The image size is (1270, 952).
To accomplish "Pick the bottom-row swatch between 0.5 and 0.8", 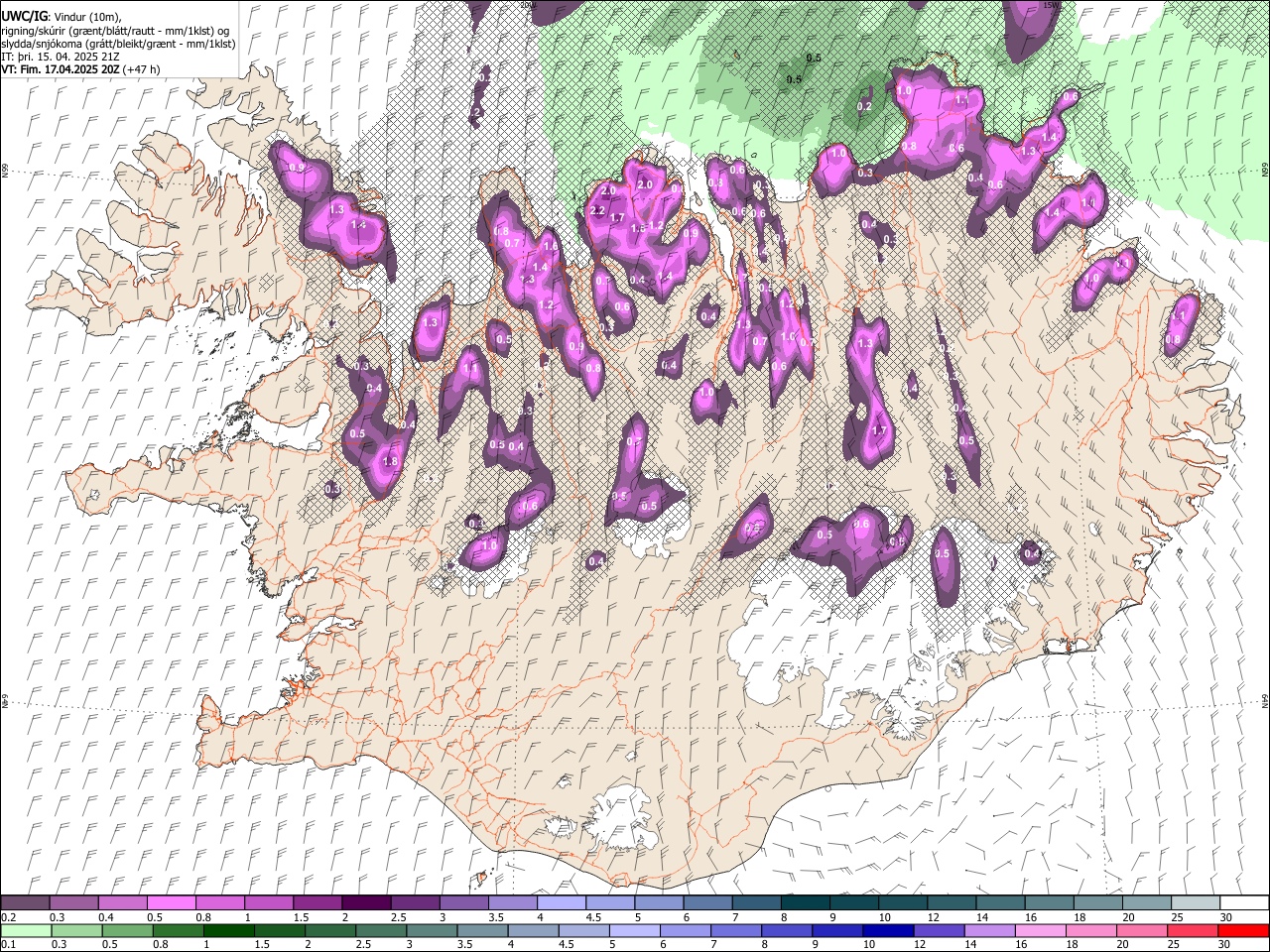I will [128, 930].
